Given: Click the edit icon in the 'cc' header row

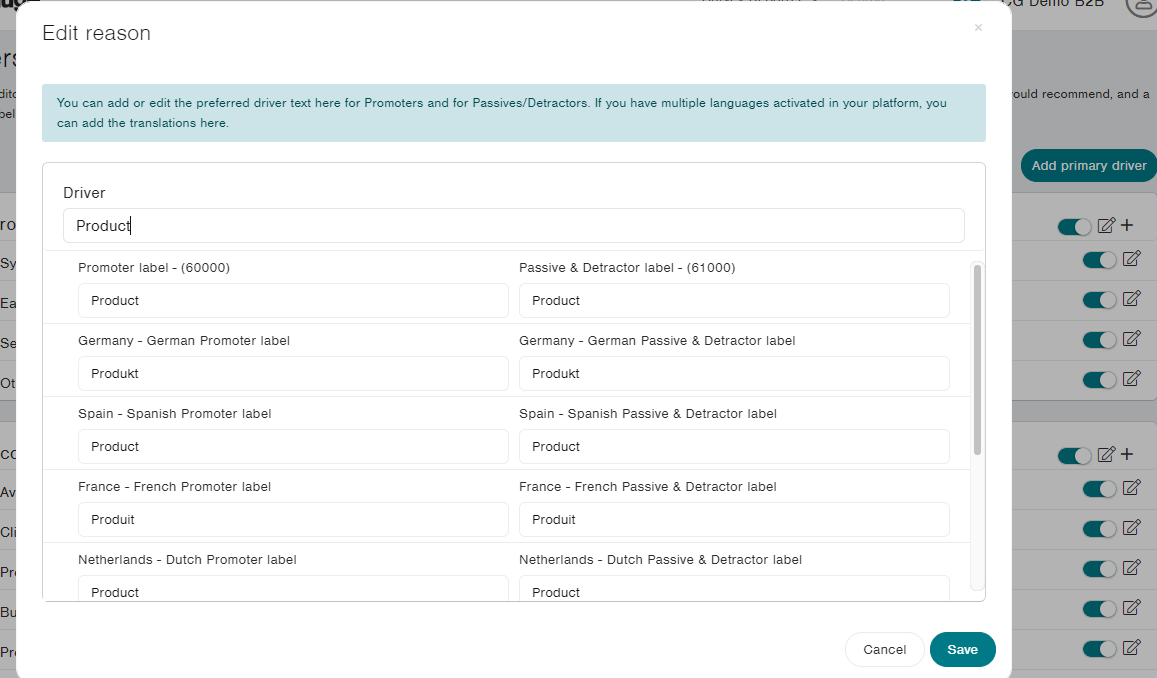Looking at the screenshot, I should (1106, 454).
